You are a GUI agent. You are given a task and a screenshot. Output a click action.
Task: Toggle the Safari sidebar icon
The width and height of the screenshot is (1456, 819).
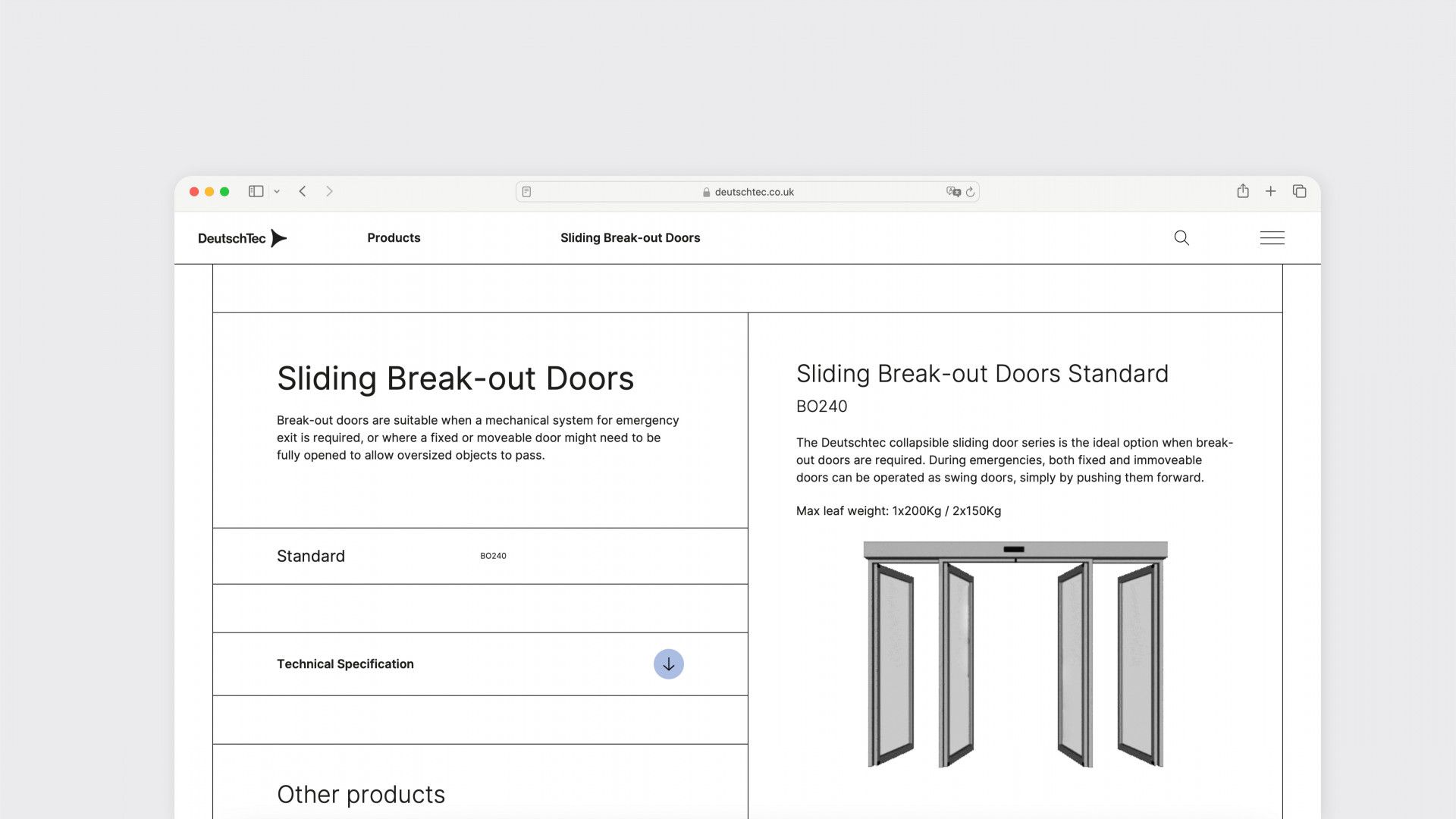[x=256, y=192]
